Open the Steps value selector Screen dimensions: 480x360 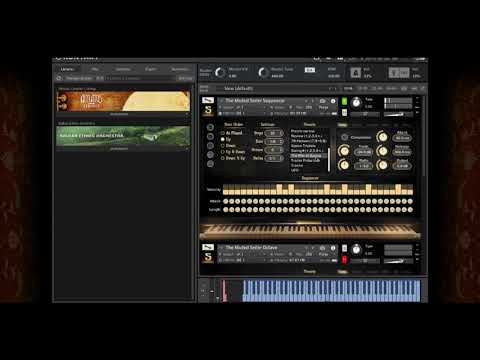274,133
